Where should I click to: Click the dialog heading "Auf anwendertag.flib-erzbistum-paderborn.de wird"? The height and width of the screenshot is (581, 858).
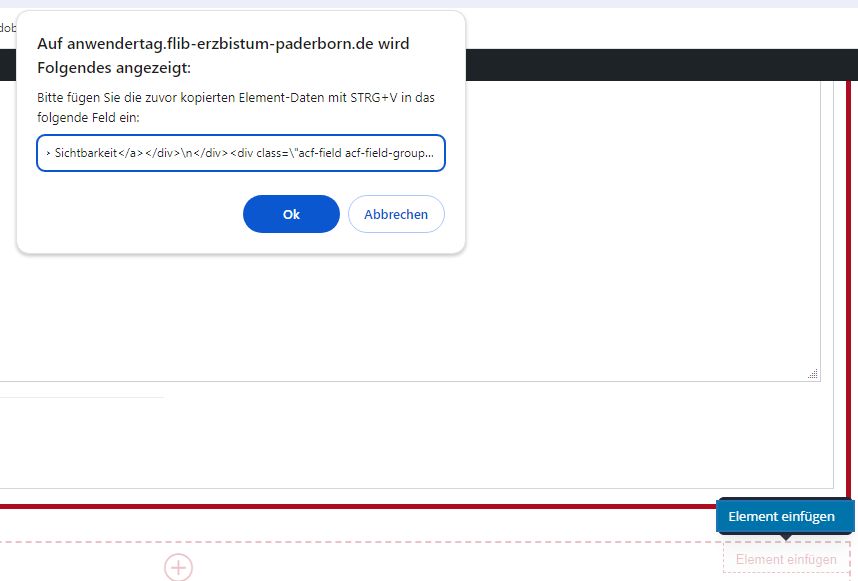223,44
